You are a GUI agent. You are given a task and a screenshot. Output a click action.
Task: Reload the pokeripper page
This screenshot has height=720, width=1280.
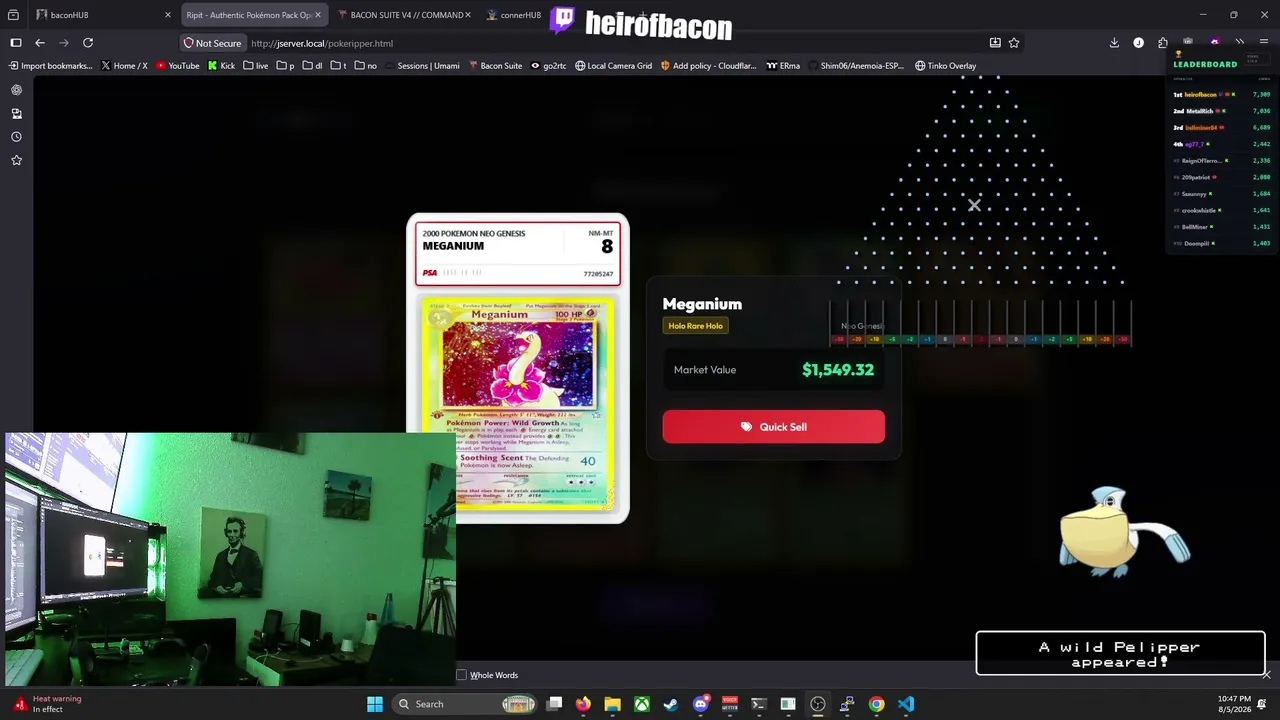[x=88, y=43]
